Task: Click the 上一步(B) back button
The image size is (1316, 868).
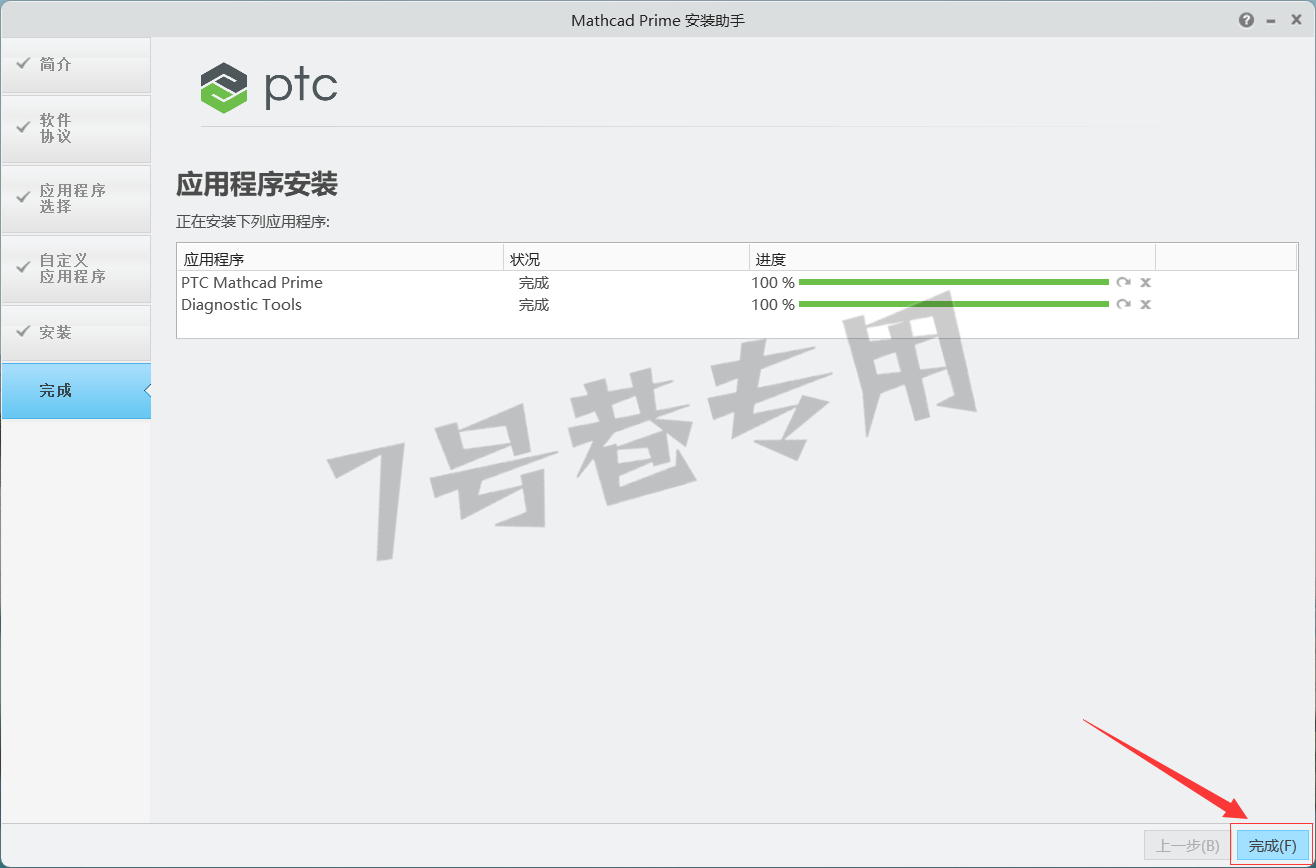Action: (x=1188, y=846)
